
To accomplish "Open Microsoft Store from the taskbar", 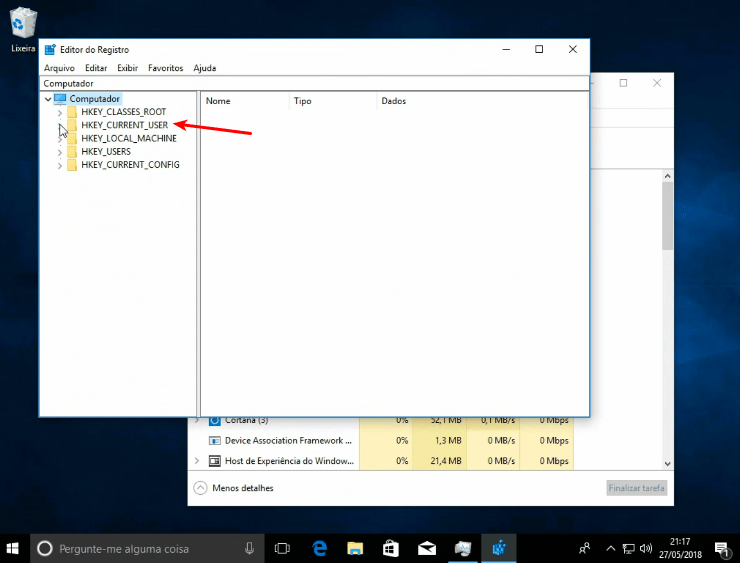I will 391,548.
